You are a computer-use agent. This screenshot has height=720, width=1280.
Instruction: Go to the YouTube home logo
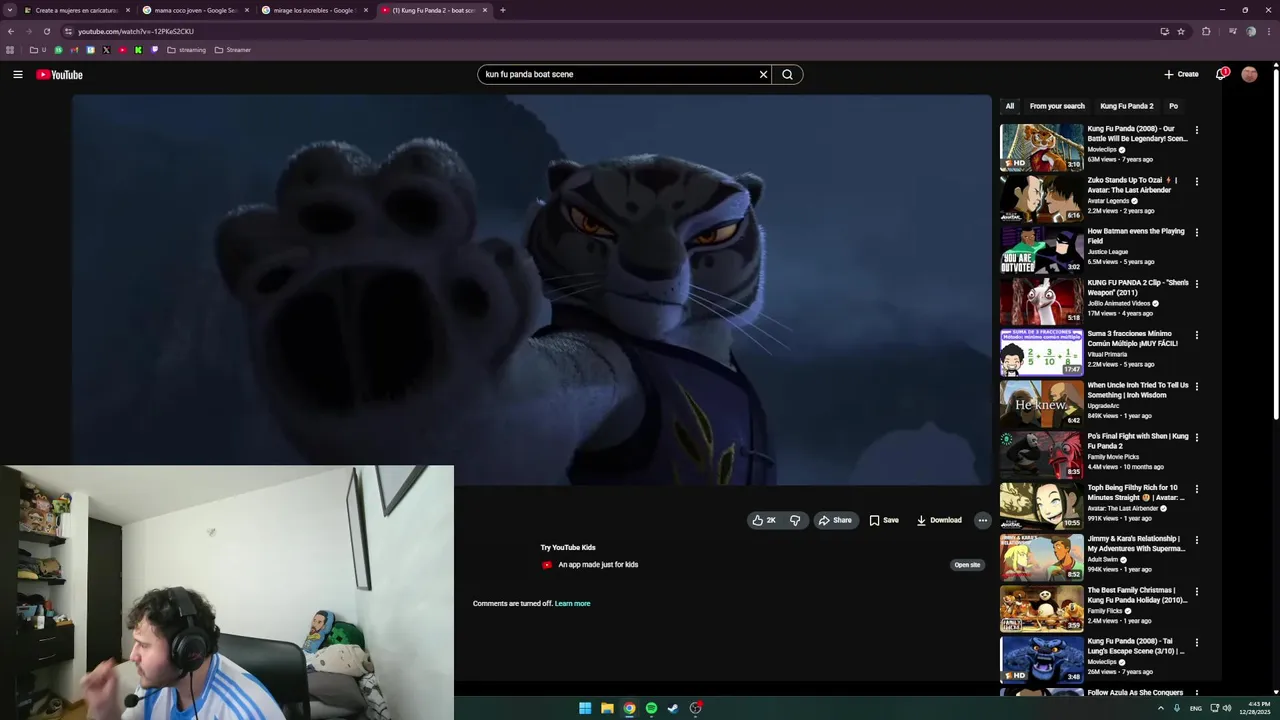[x=59, y=75]
